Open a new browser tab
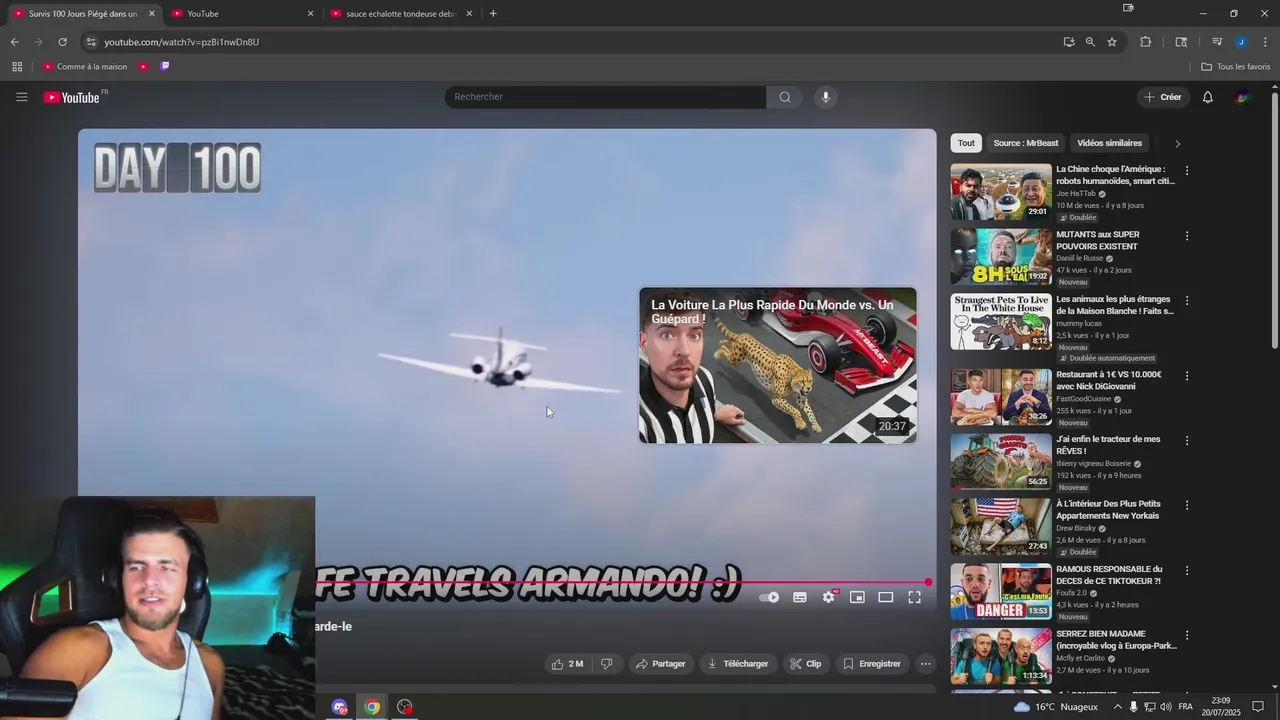 tap(493, 14)
